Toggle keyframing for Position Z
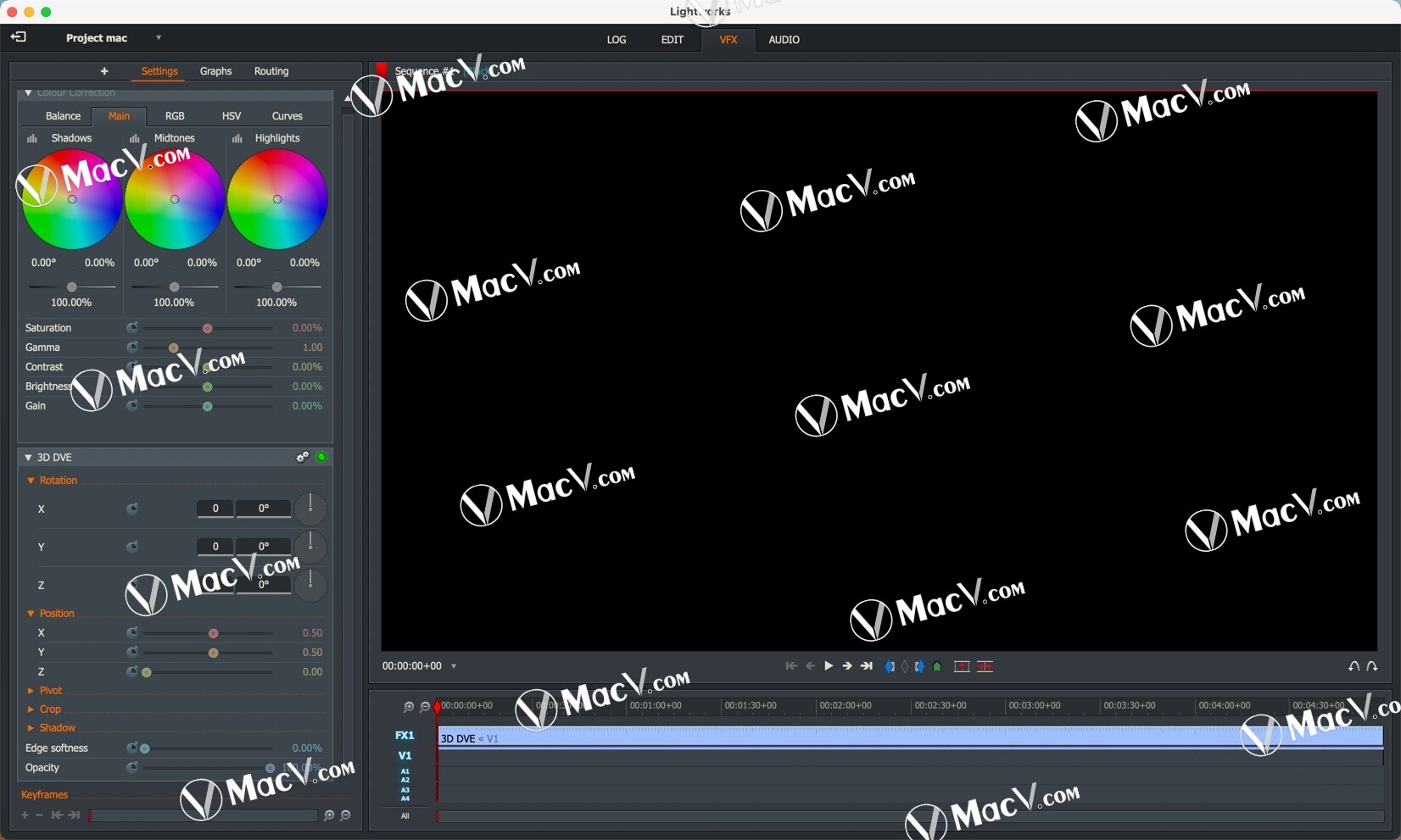 132,672
